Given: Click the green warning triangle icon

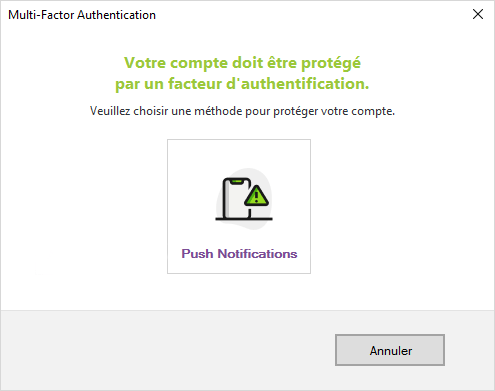Looking at the screenshot, I should 256,196.
